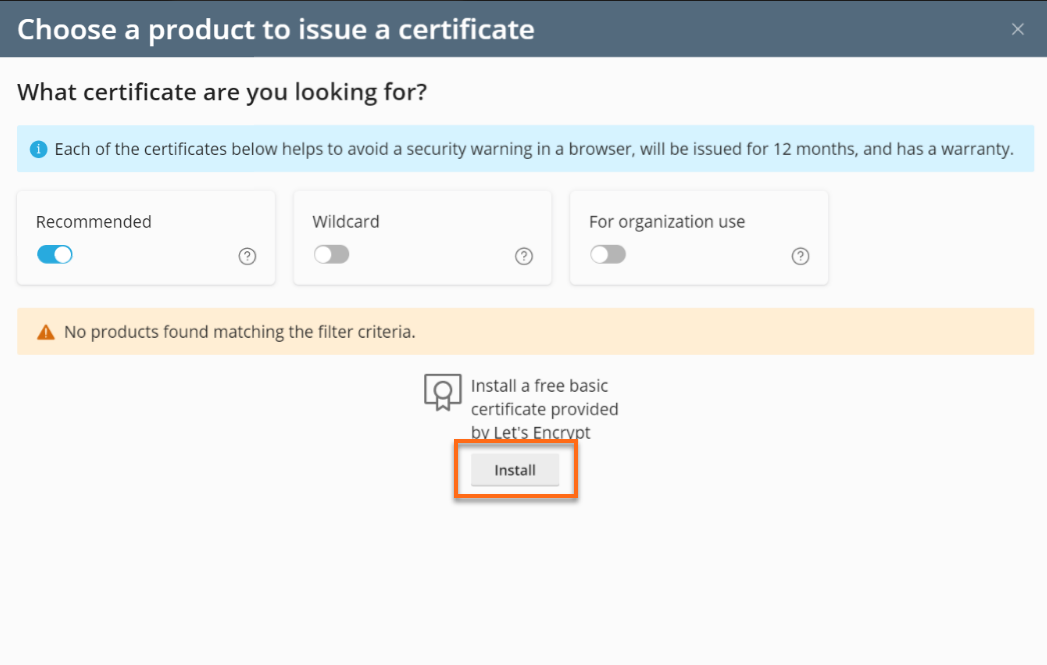Click the Install button inside the orange highlight

pyautogui.click(x=515, y=469)
